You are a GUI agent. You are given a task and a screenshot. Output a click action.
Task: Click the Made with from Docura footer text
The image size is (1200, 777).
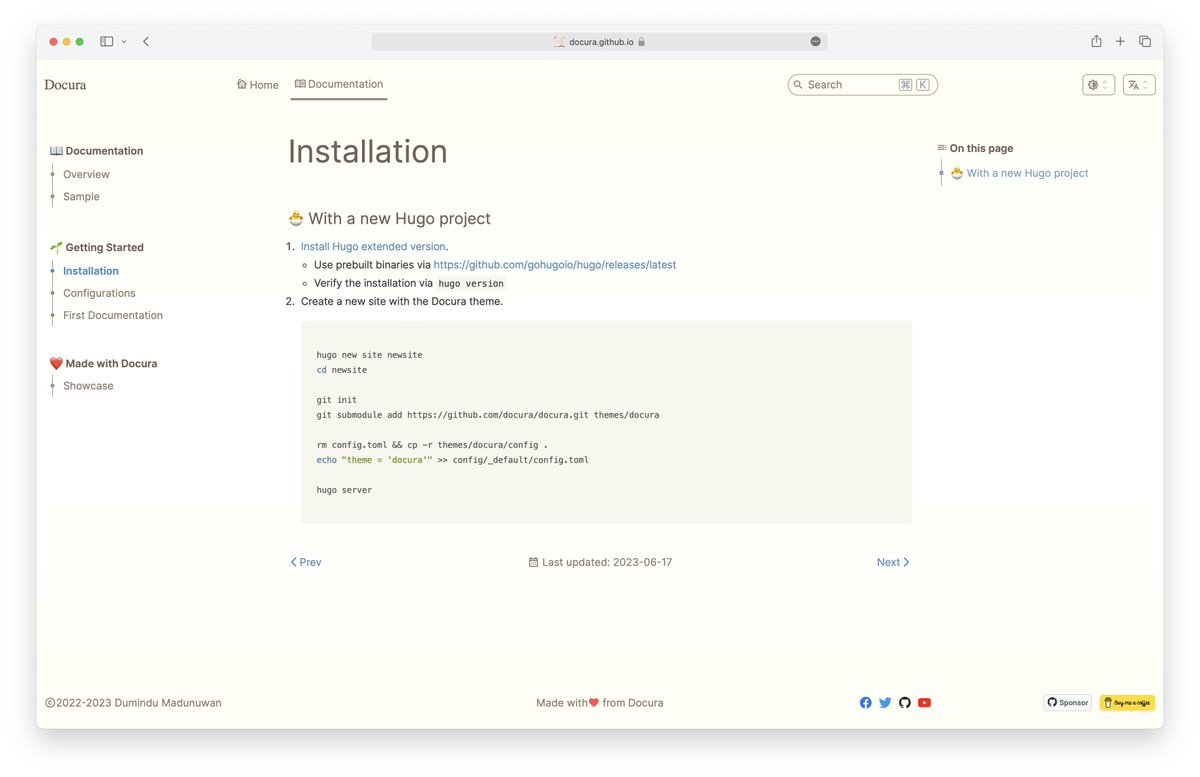tap(600, 703)
